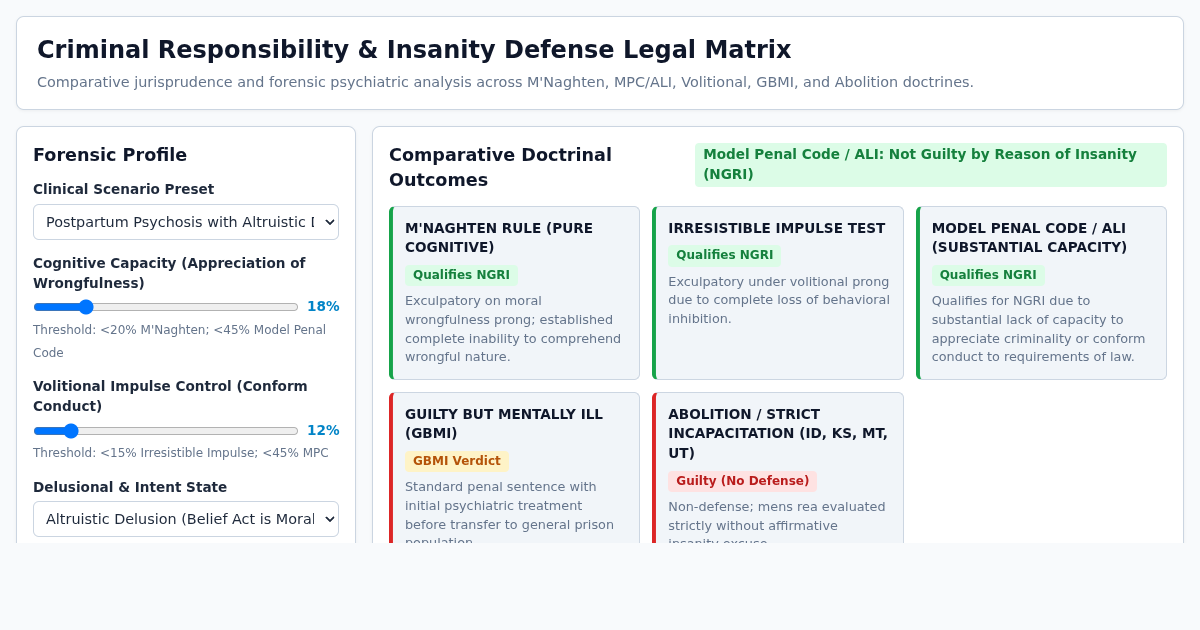Image resolution: width=1200 pixels, height=630 pixels.
Task: Click the M'Naghten exculpatory description text
Action: [x=513, y=329]
